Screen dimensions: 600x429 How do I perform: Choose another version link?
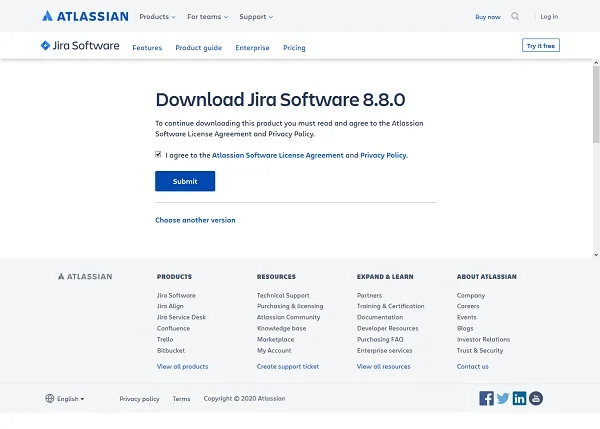pos(195,220)
